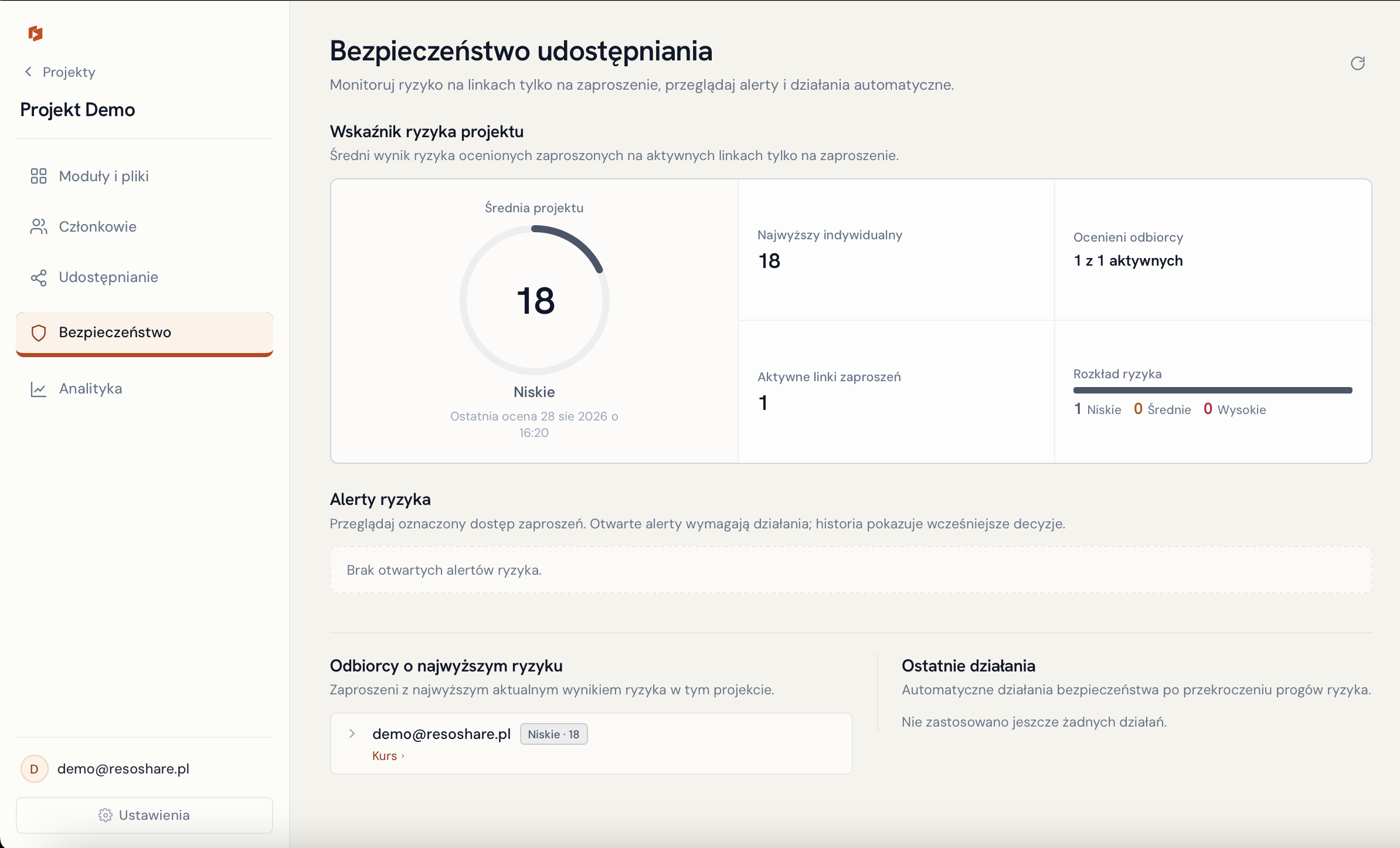Expand the demo@resoshare.pl recipient row
The image size is (1400, 848).
(x=352, y=734)
